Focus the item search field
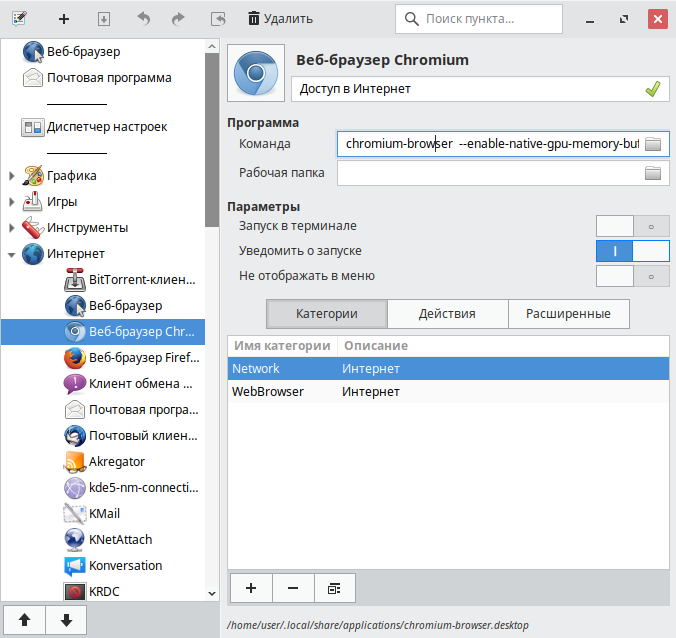 pyautogui.click(x=479, y=19)
